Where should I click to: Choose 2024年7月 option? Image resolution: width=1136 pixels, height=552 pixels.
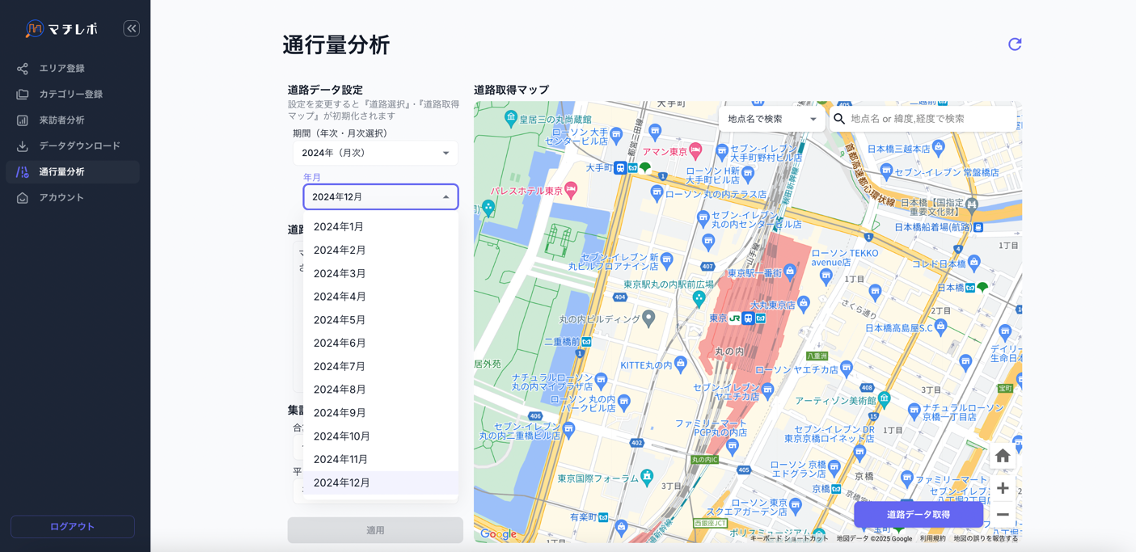[381, 366]
